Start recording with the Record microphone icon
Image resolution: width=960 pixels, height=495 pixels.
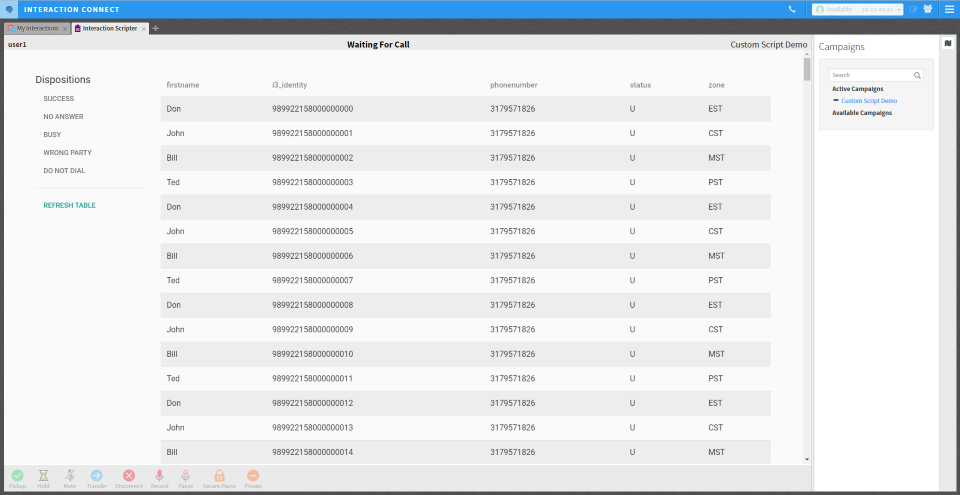point(159,476)
